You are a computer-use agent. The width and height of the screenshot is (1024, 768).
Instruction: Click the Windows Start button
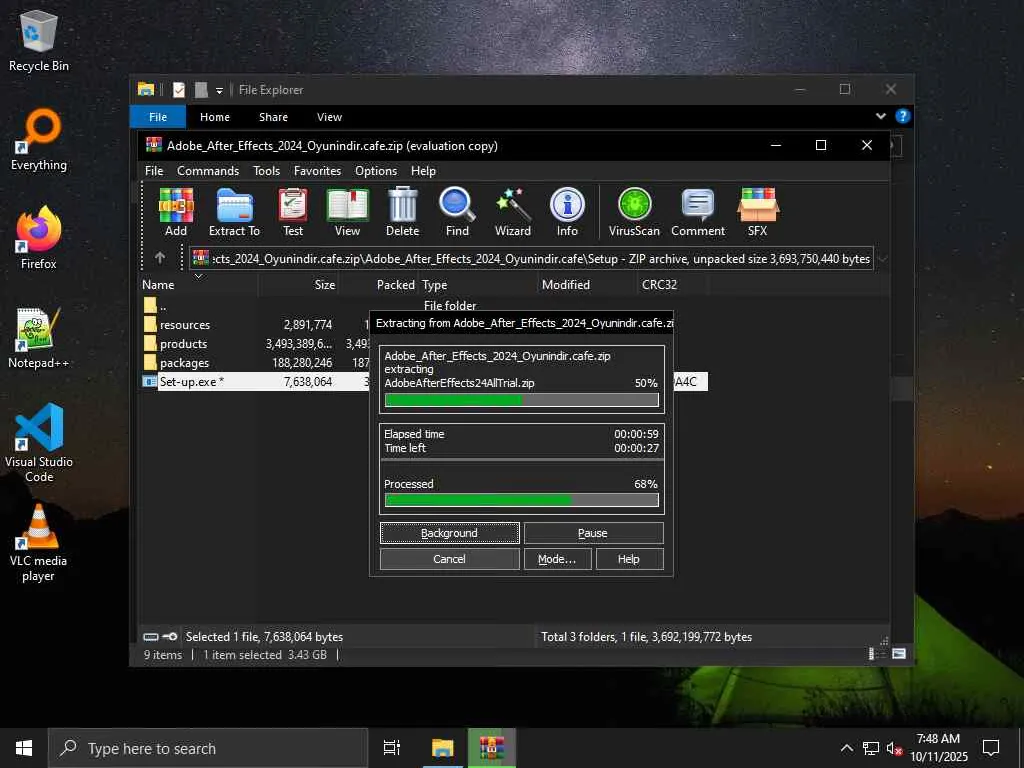pyautogui.click(x=24, y=748)
